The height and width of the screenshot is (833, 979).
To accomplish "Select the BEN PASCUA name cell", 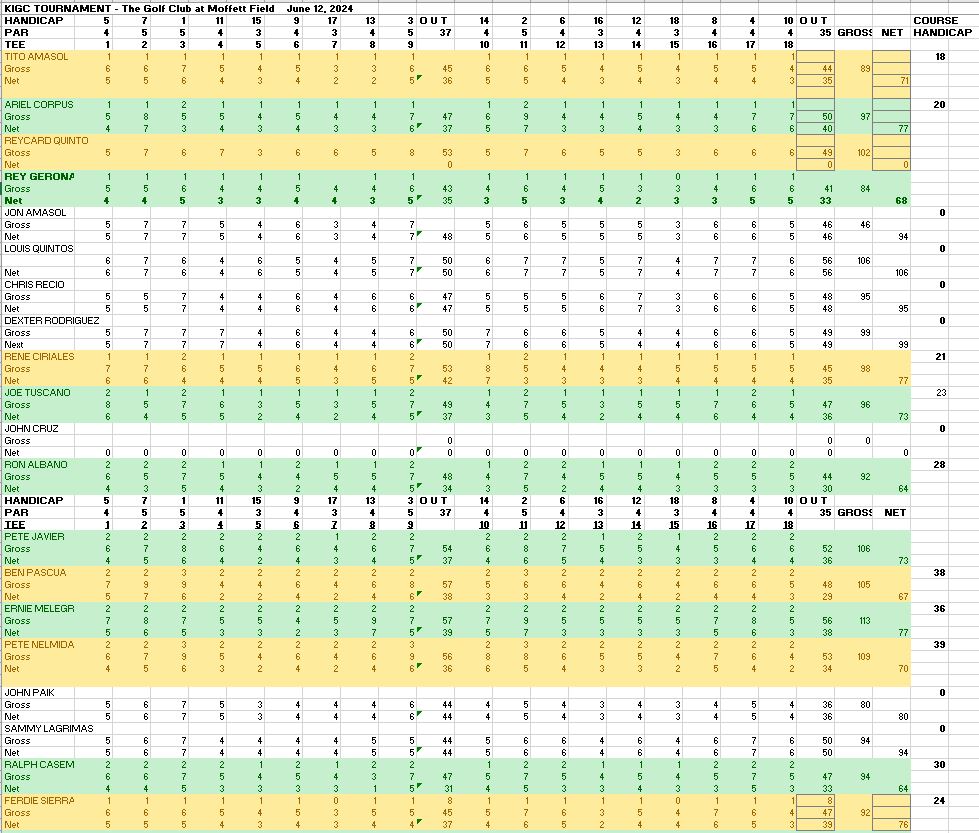I will click(x=35, y=573).
